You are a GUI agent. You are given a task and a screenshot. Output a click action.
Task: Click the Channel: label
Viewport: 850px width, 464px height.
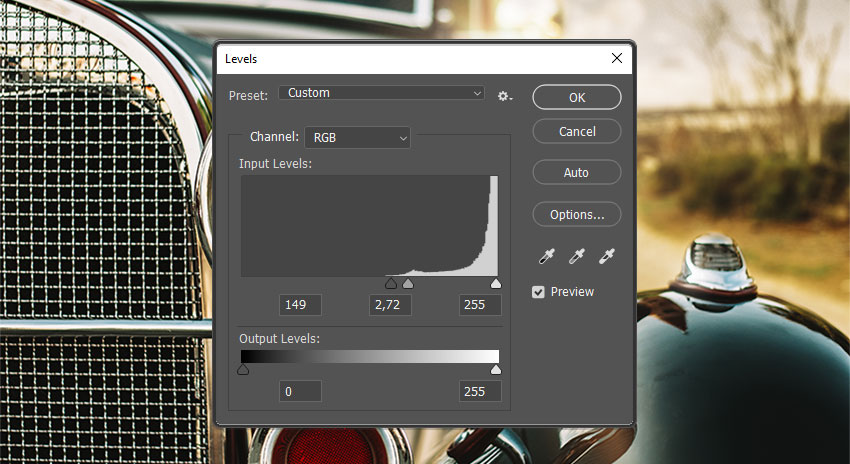click(x=274, y=137)
